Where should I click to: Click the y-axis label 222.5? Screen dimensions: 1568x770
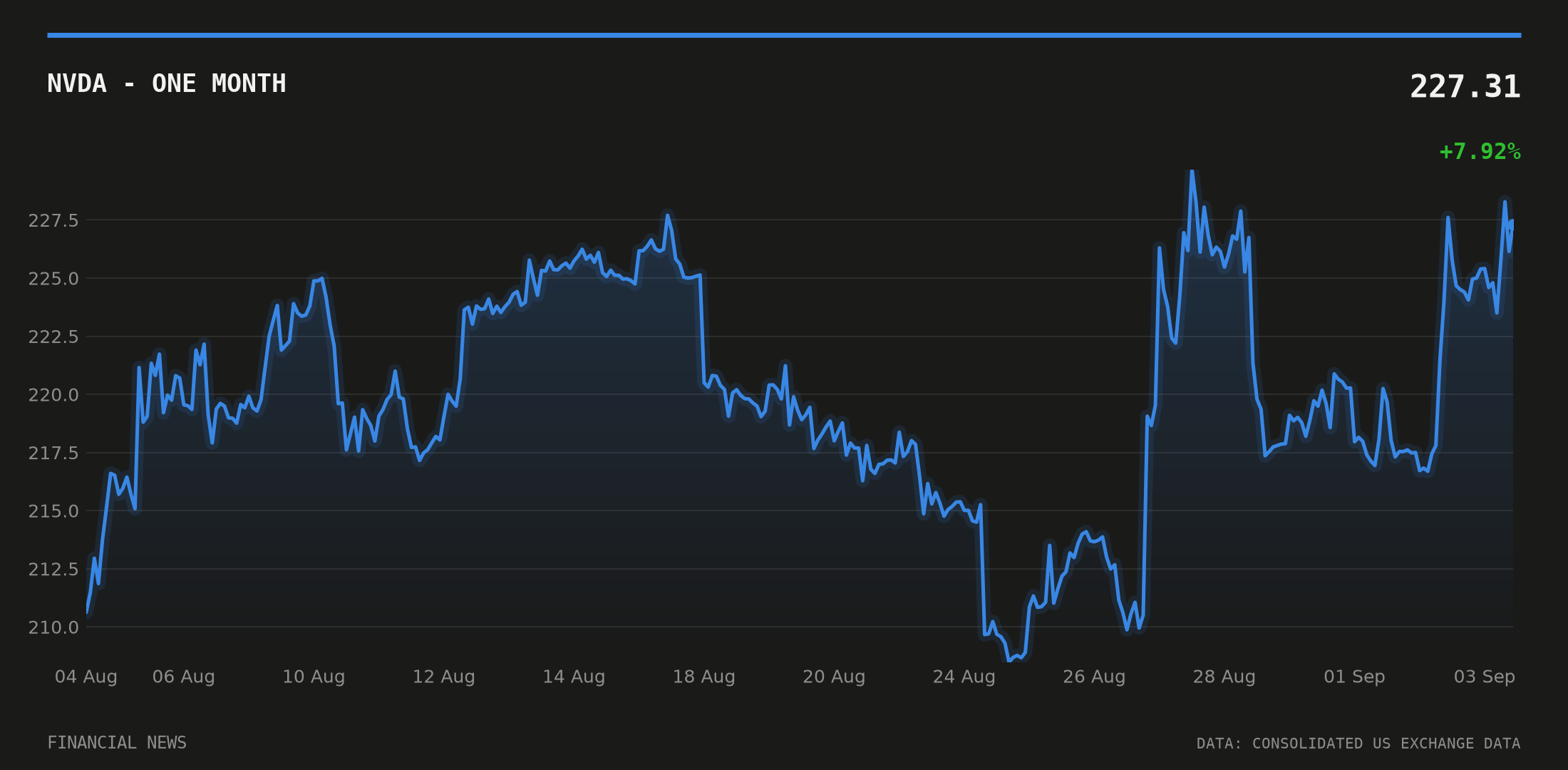53,337
